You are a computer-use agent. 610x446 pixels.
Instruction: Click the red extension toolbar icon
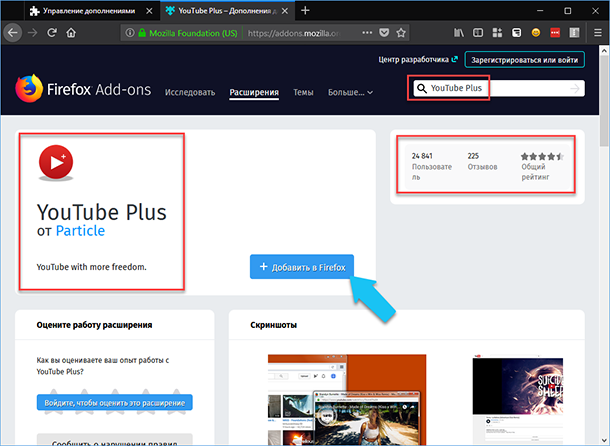[555, 33]
